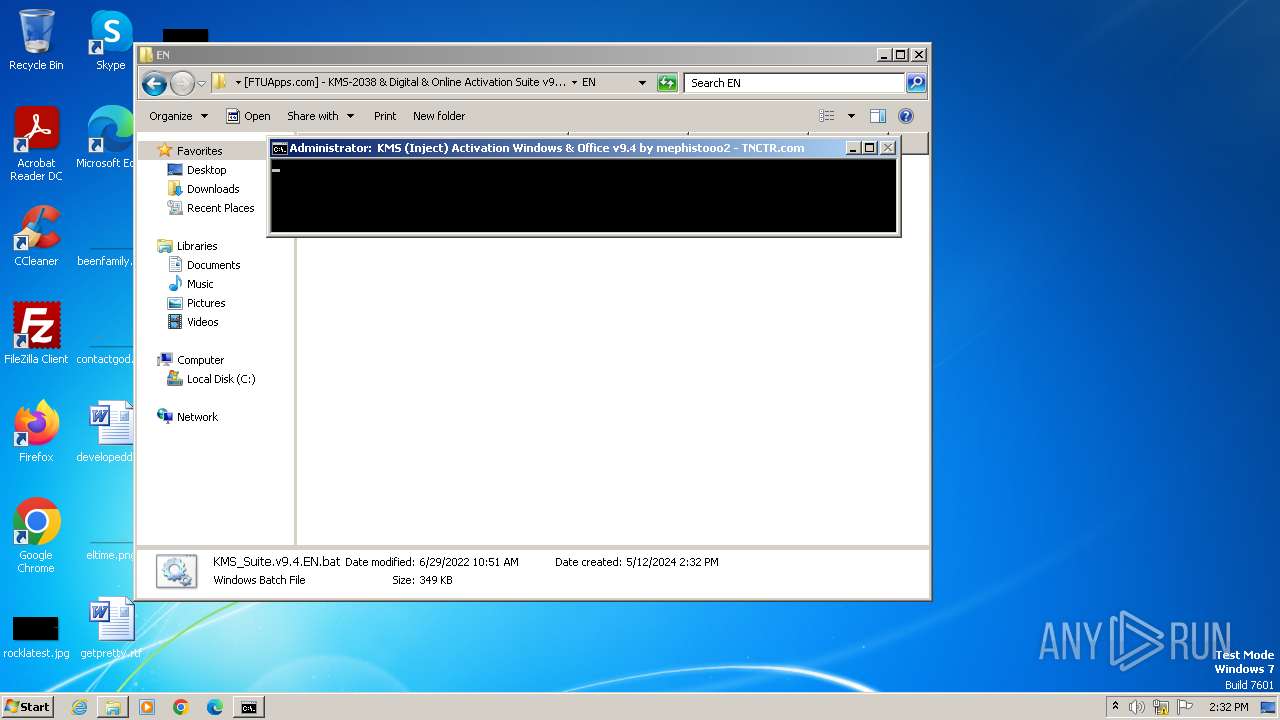Screen dimensions: 1280x720
Task: Open getpretty.rtf desktop document
Action: pos(110,628)
